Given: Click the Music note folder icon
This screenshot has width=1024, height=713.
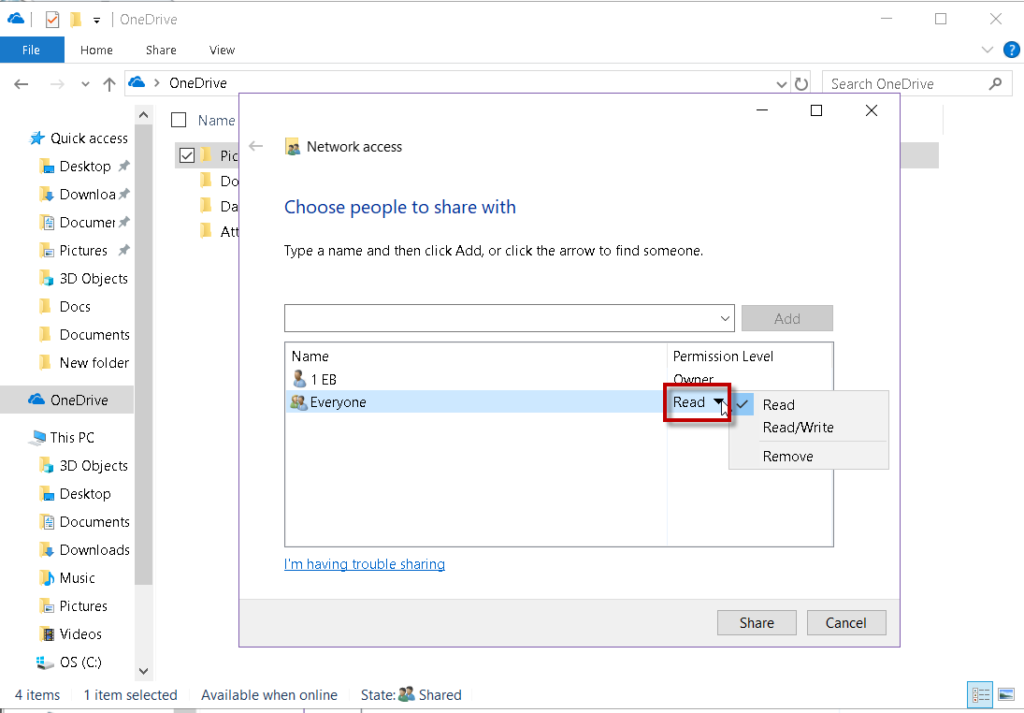Looking at the screenshot, I should coord(46,578).
